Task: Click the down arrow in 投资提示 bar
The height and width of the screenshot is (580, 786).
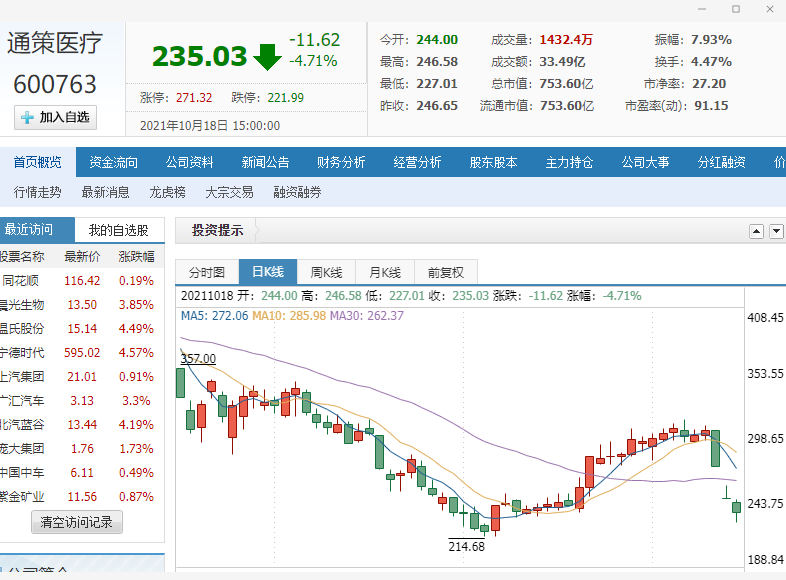Action: pyautogui.click(x=776, y=231)
